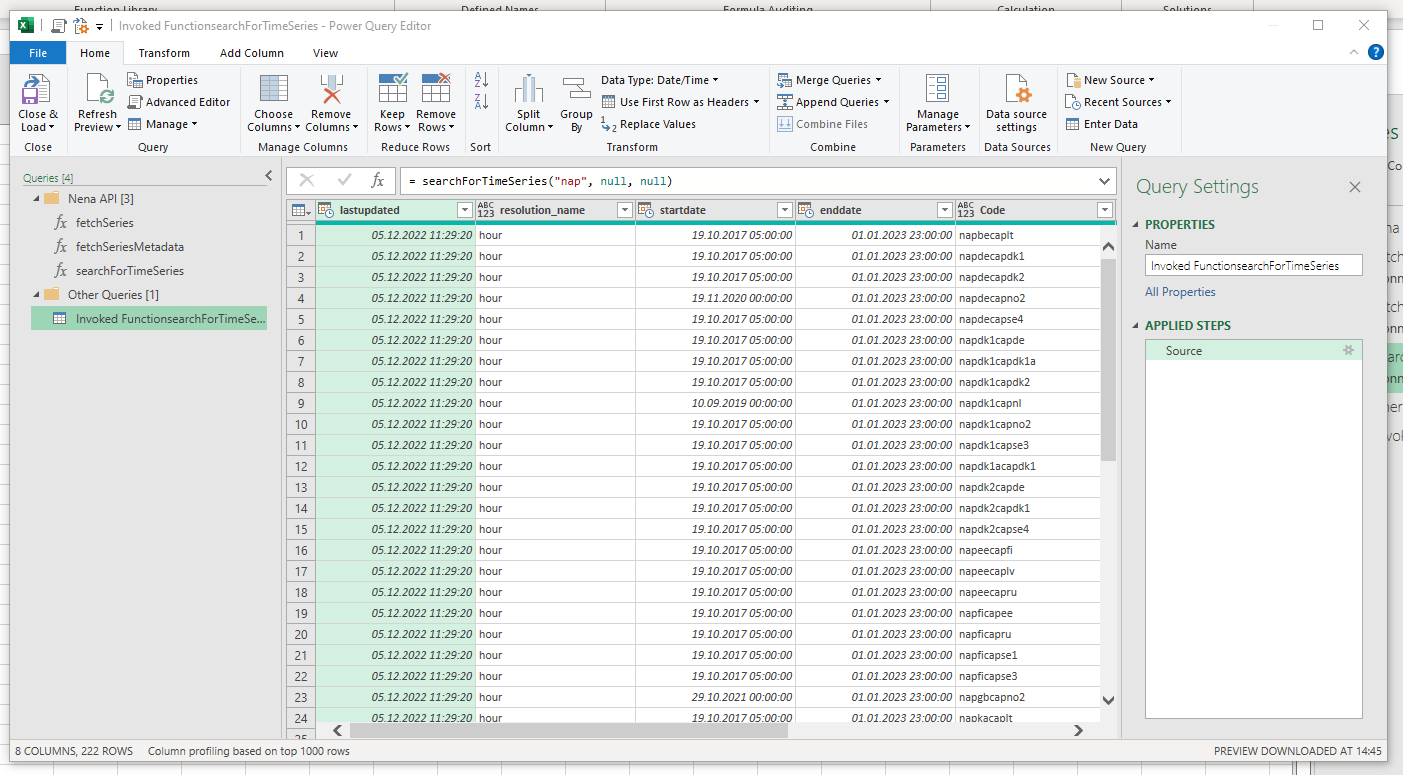Select the fetchSeriesMetadata function query

pos(130,247)
